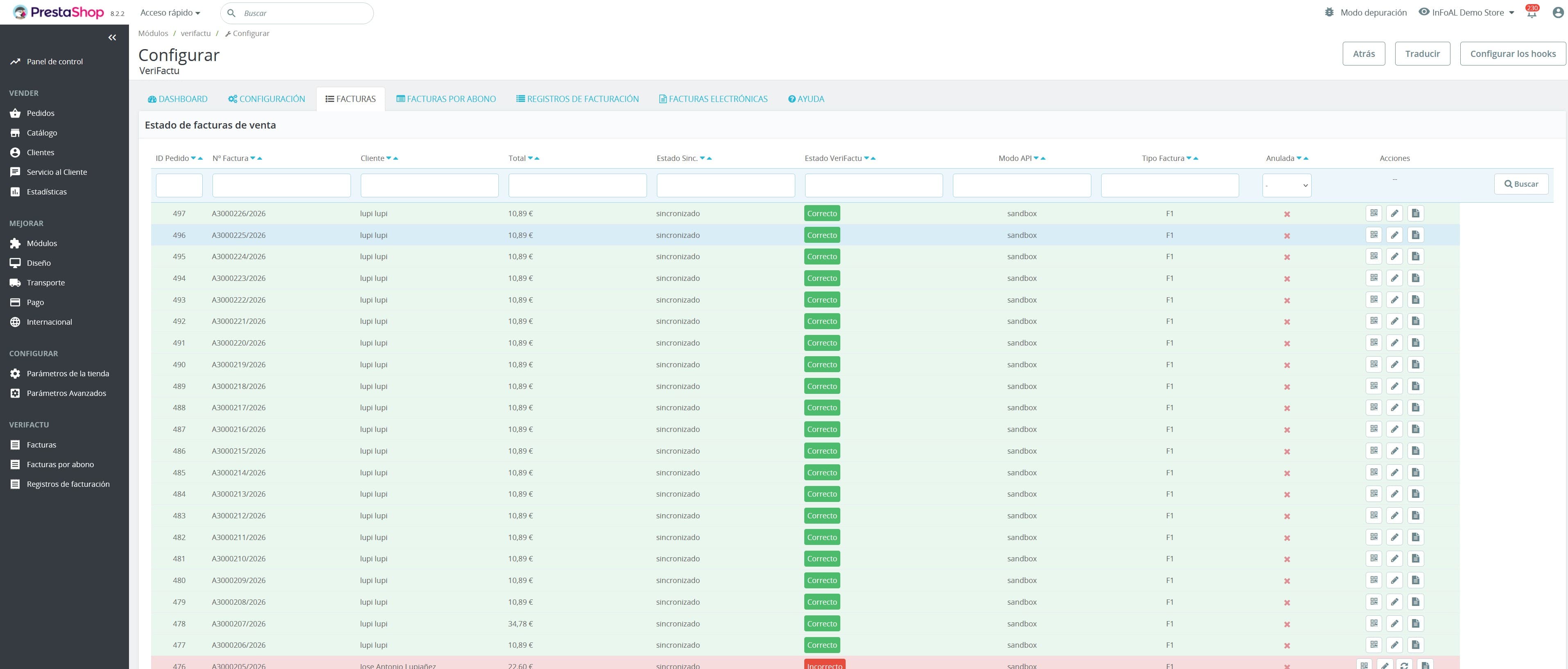Viewport: 1568px width, 669px height.
Task: Toggle the Anulada red cross for order 478
Action: [1287, 624]
